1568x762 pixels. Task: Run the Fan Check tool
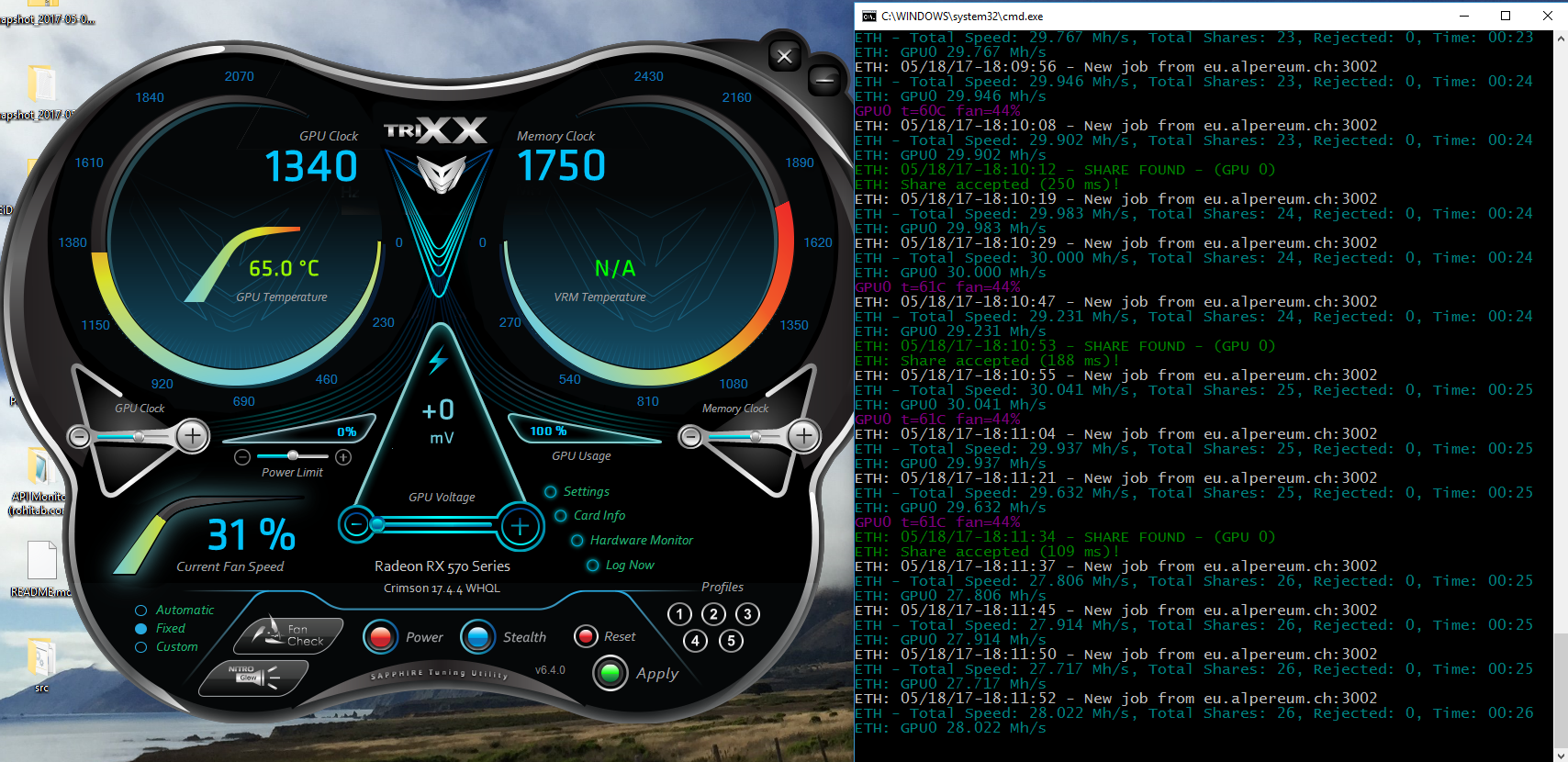pos(289,634)
